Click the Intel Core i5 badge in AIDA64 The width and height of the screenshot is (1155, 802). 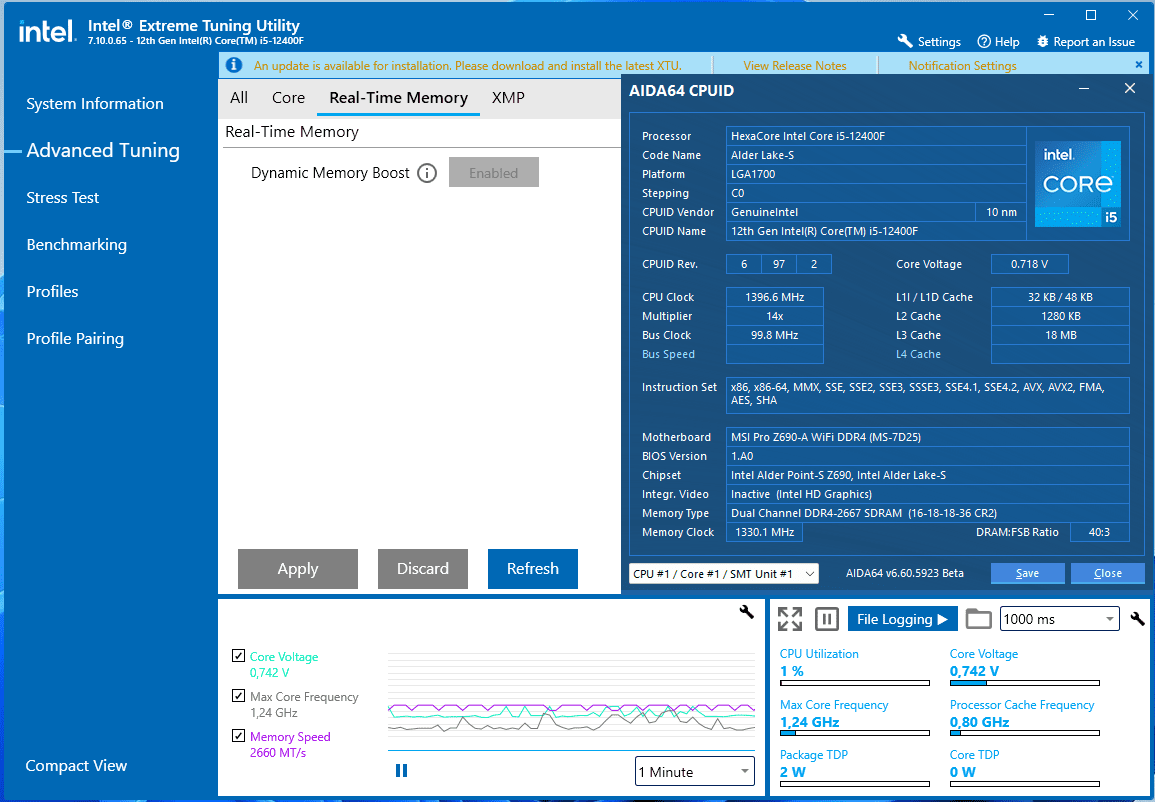(x=1078, y=183)
